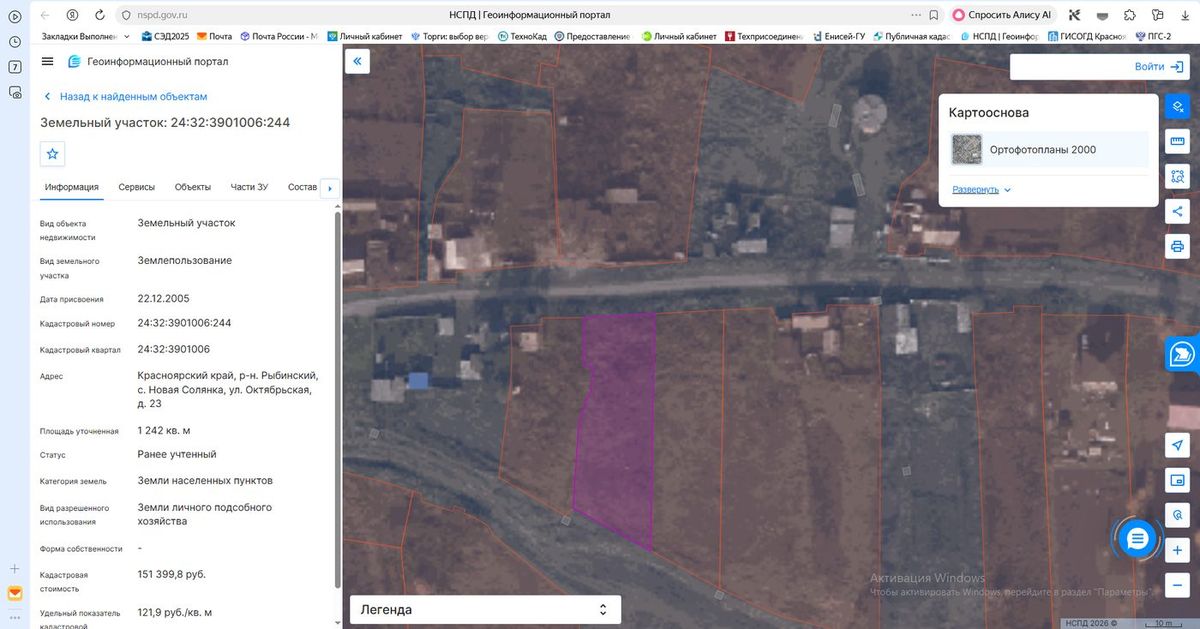
Task: Activate the area search selection tool
Action: 1177,177
